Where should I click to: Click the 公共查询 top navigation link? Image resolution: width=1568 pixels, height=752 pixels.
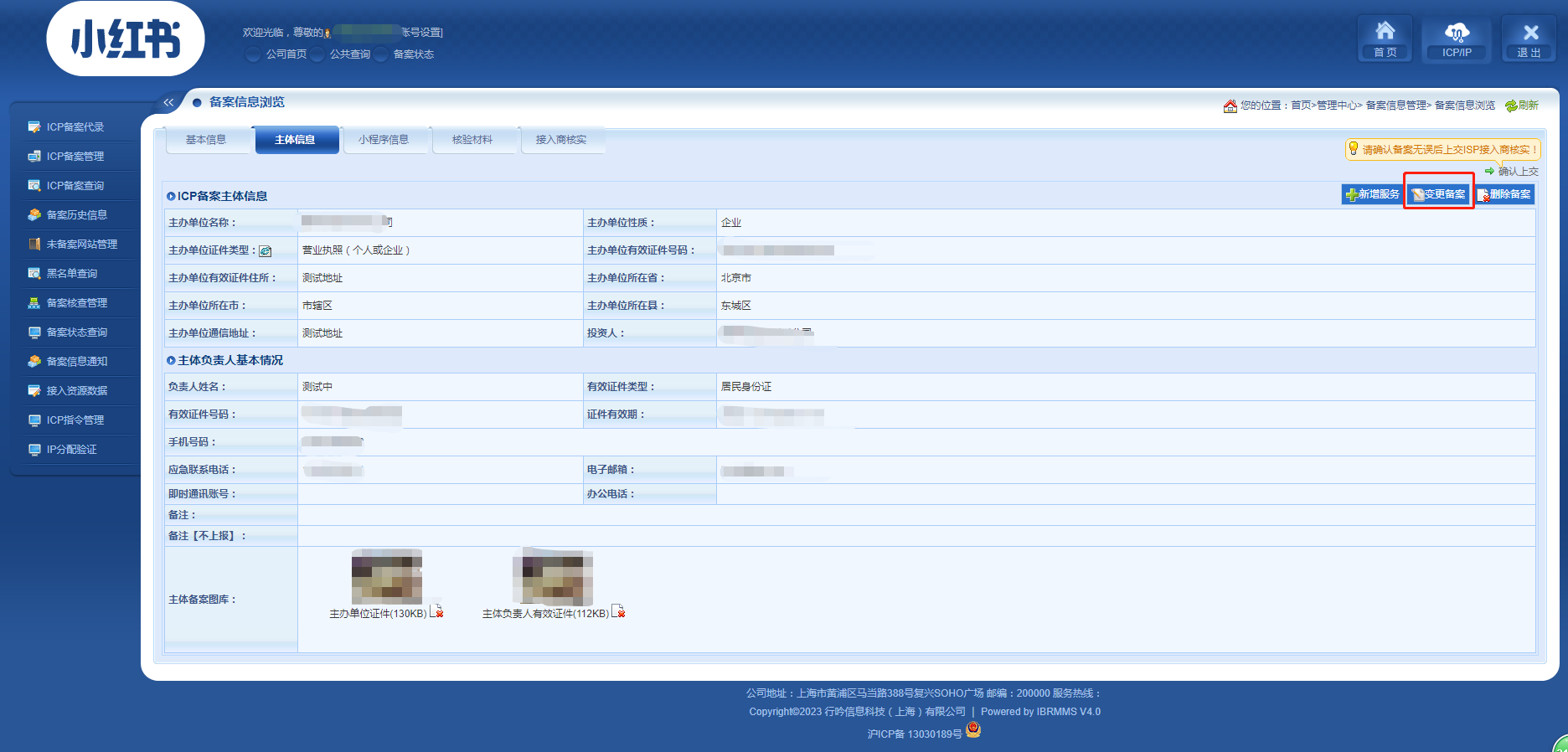(350, 54)
